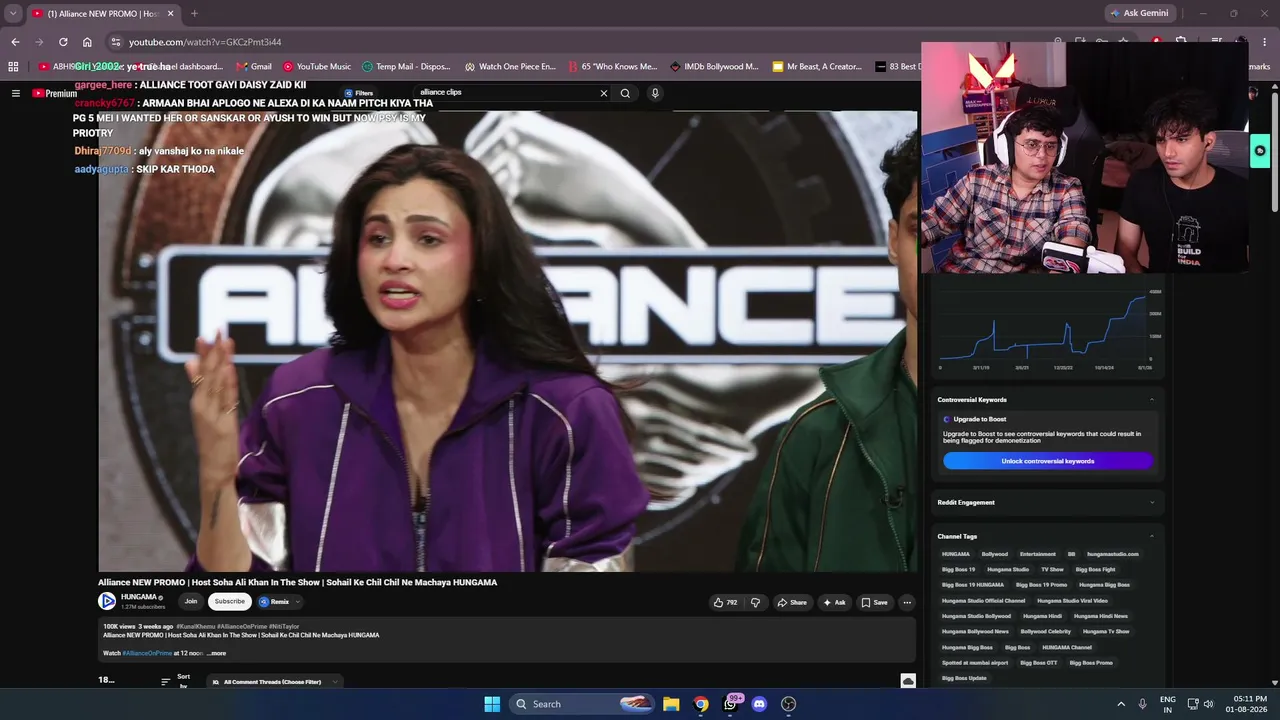This screenshot has height=720, width=1280.
Task: Go back to the previous browser page
Action: pyautogui.click(x=15, y=42)
